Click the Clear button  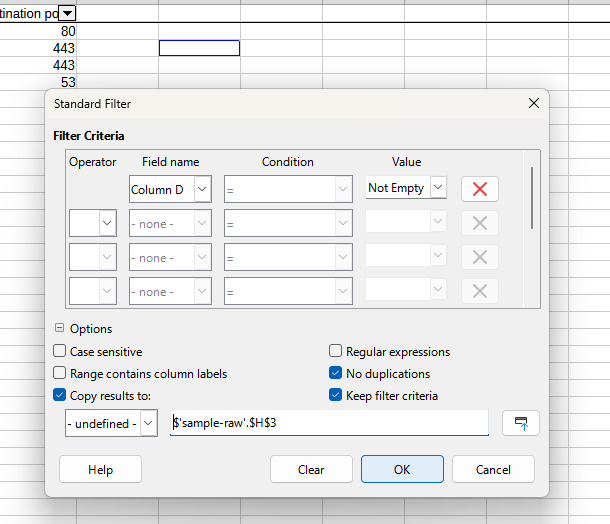pos(311,469)
